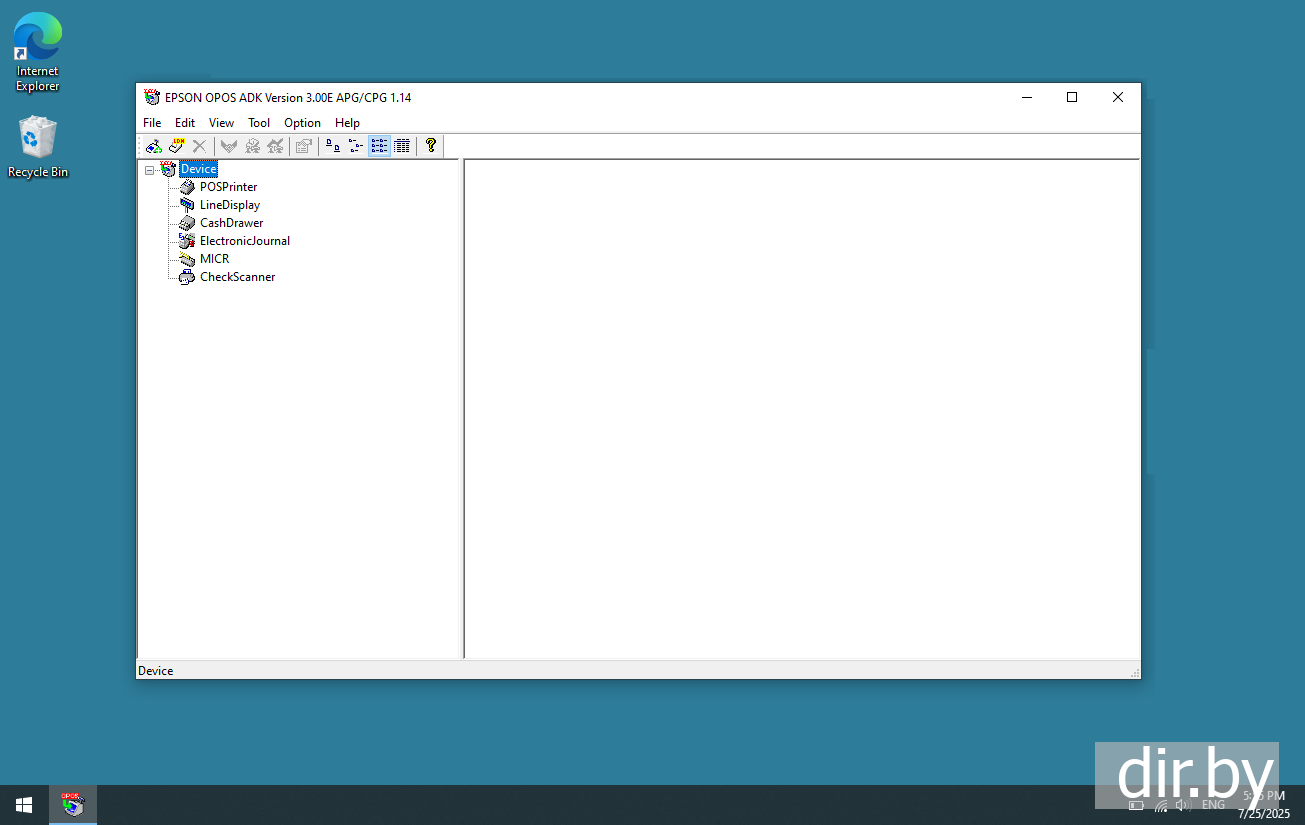Viewport: 1305px width, 825px height.
Task: Click the Add New Device toolbar icon
Action: pos(154,146)
